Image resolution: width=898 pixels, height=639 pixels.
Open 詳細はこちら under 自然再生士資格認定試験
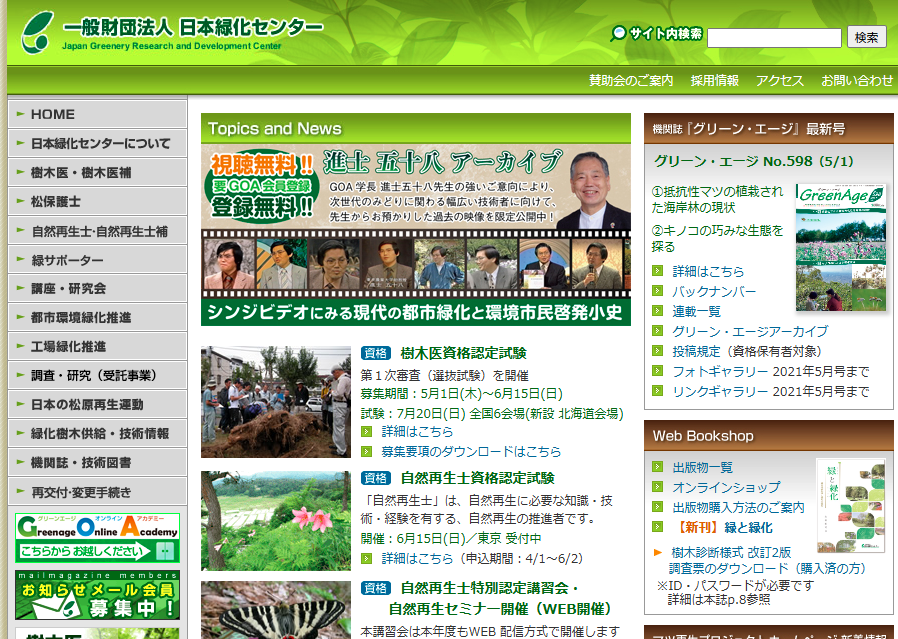click(417, 559)
